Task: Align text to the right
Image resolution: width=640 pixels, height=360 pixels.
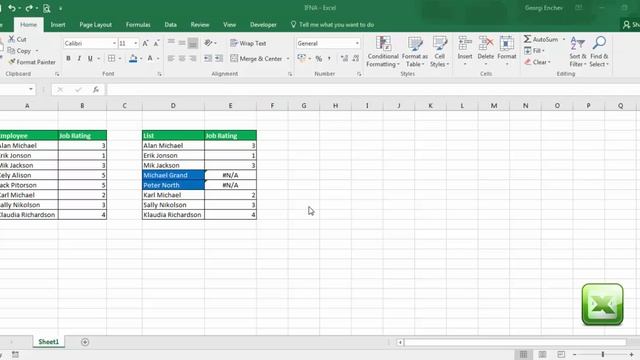Action: coord(193,58)
